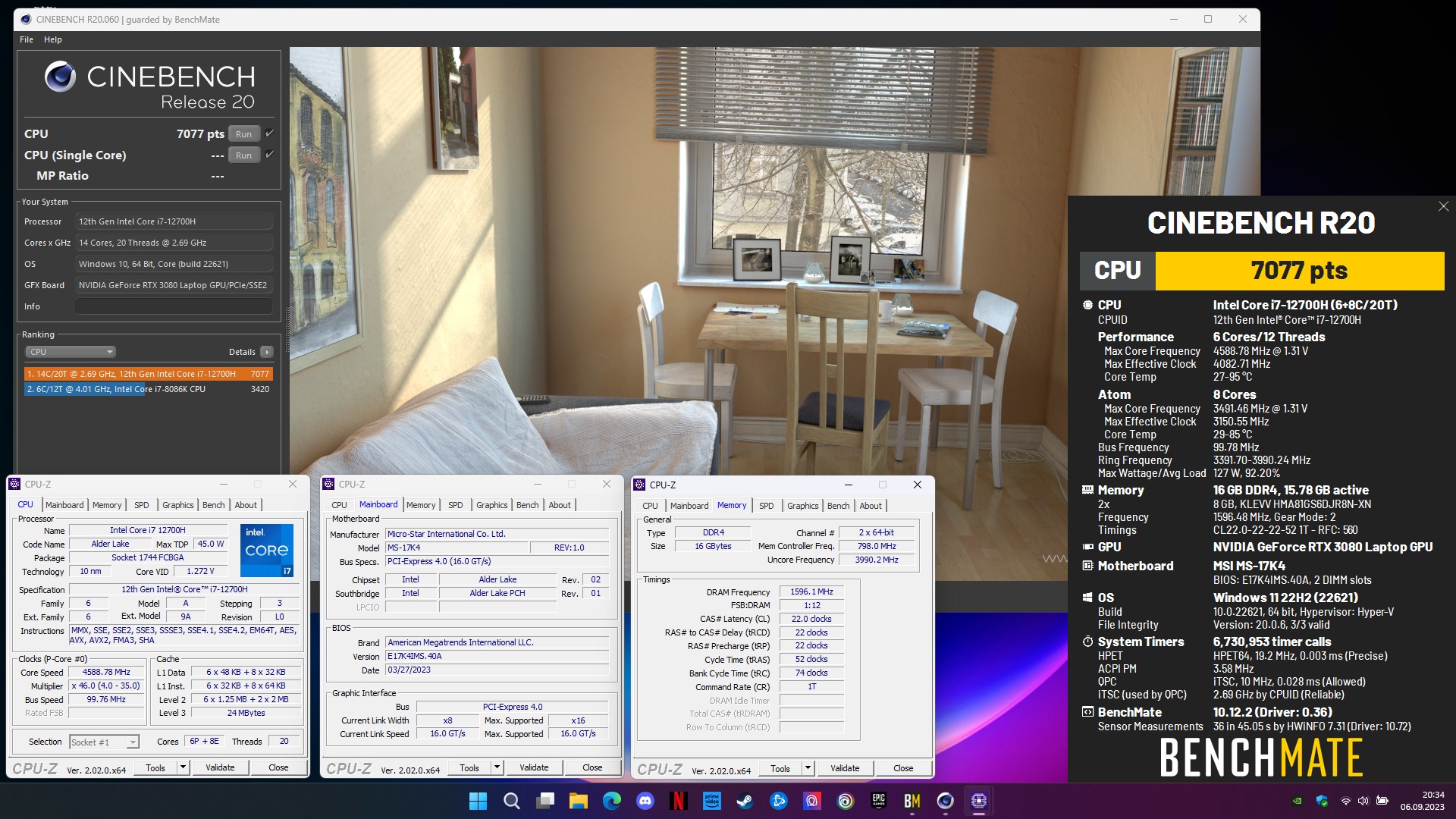Screen dimensions: 1456x819
Task: Open volume control in system tray
Action: tap(1363, 801)
